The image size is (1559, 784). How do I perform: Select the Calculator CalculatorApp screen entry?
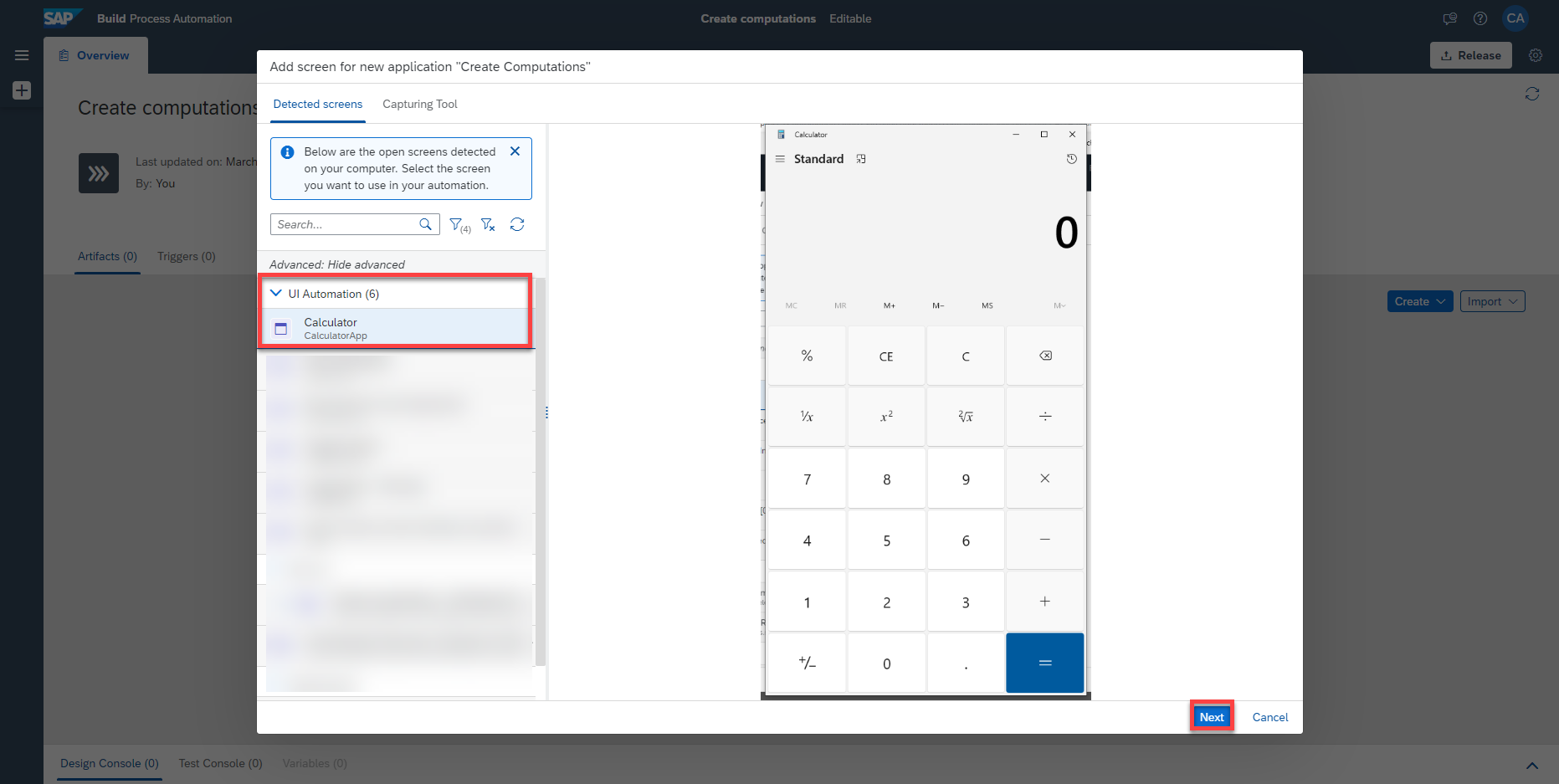(x=396, y=328)
